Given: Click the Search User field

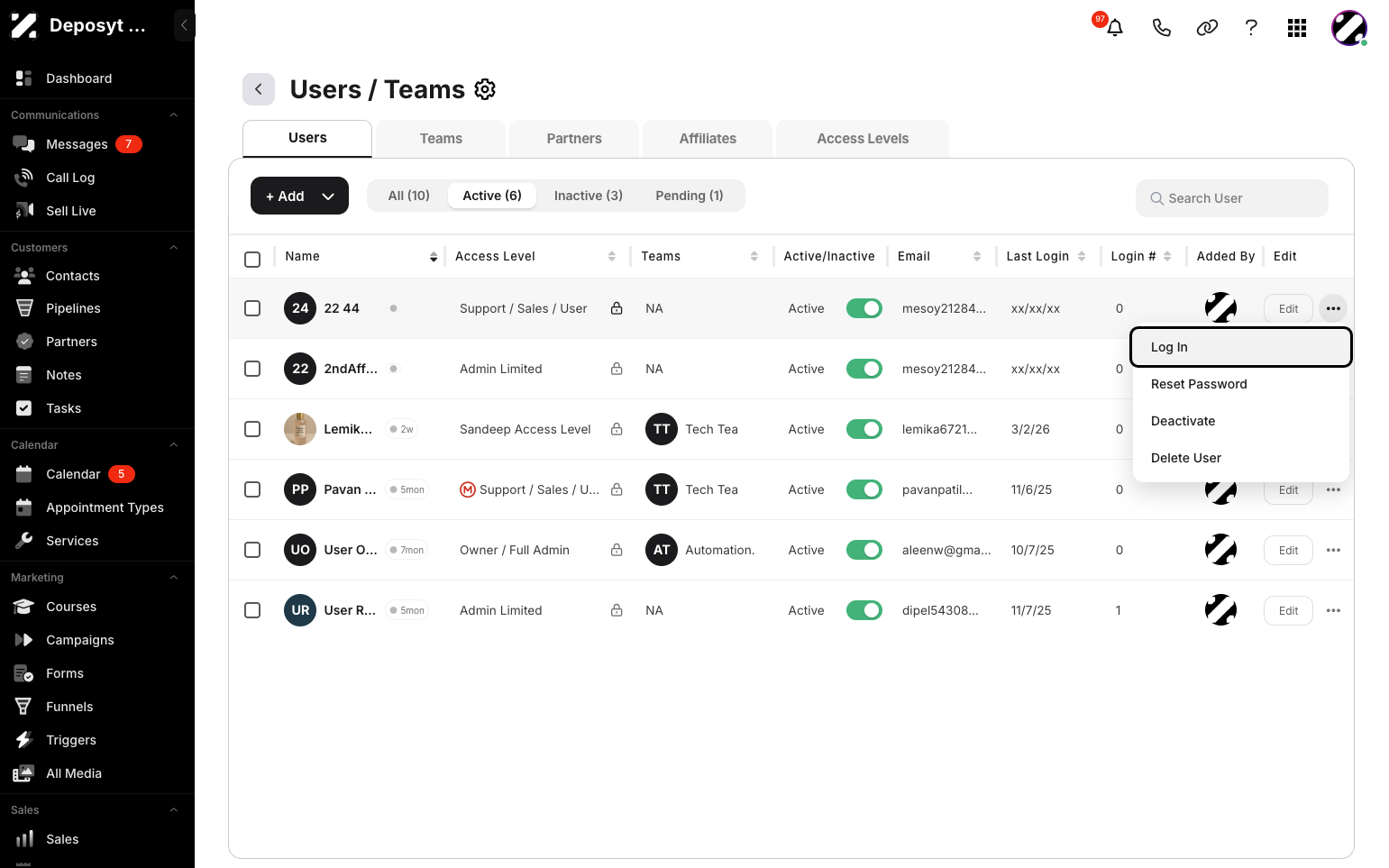Looking at the screenshot, I should [x=1231, y=198].
